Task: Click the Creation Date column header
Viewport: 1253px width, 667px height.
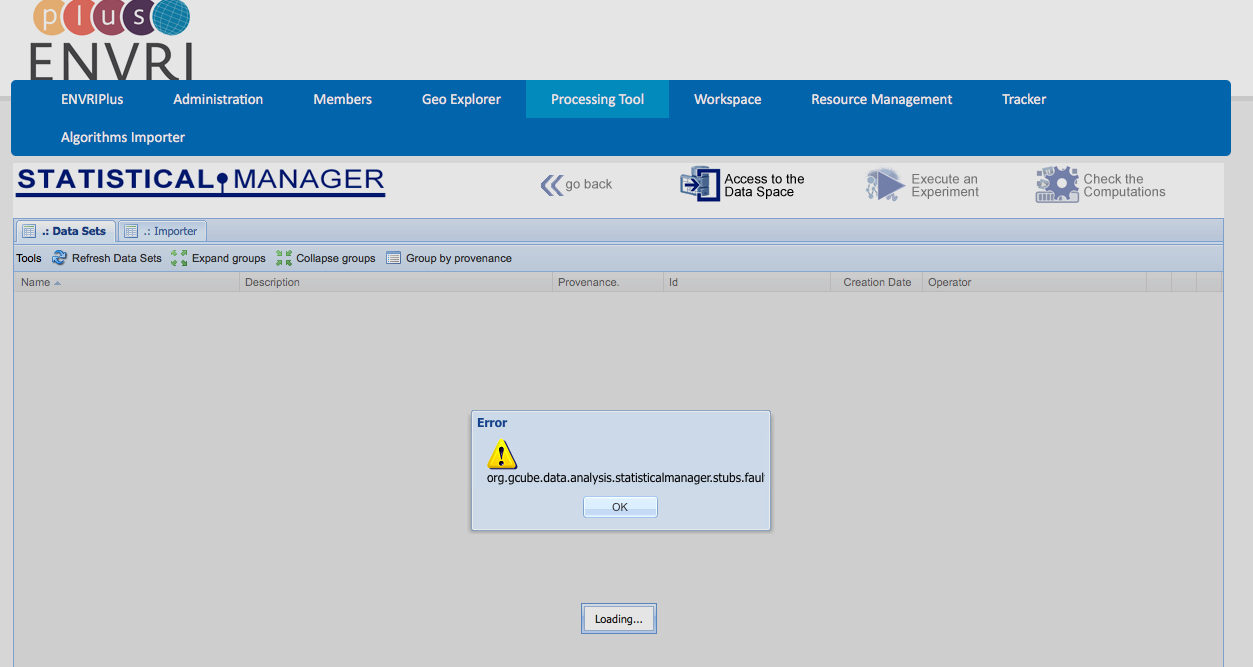Action: click(876, 282)
